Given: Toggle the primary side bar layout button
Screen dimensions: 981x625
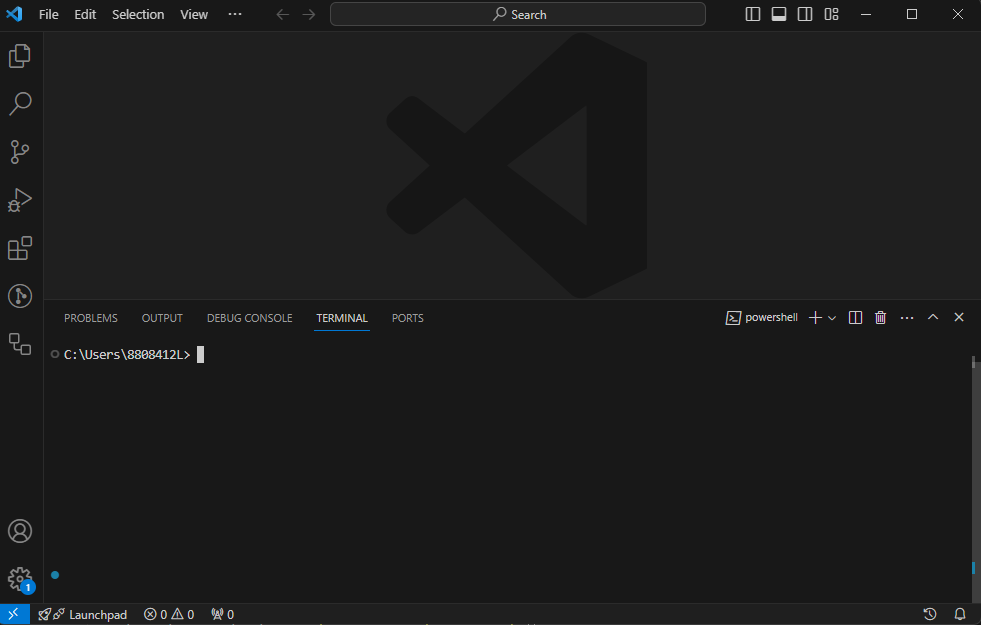Looking at the screenshot, I should point(753,14).
